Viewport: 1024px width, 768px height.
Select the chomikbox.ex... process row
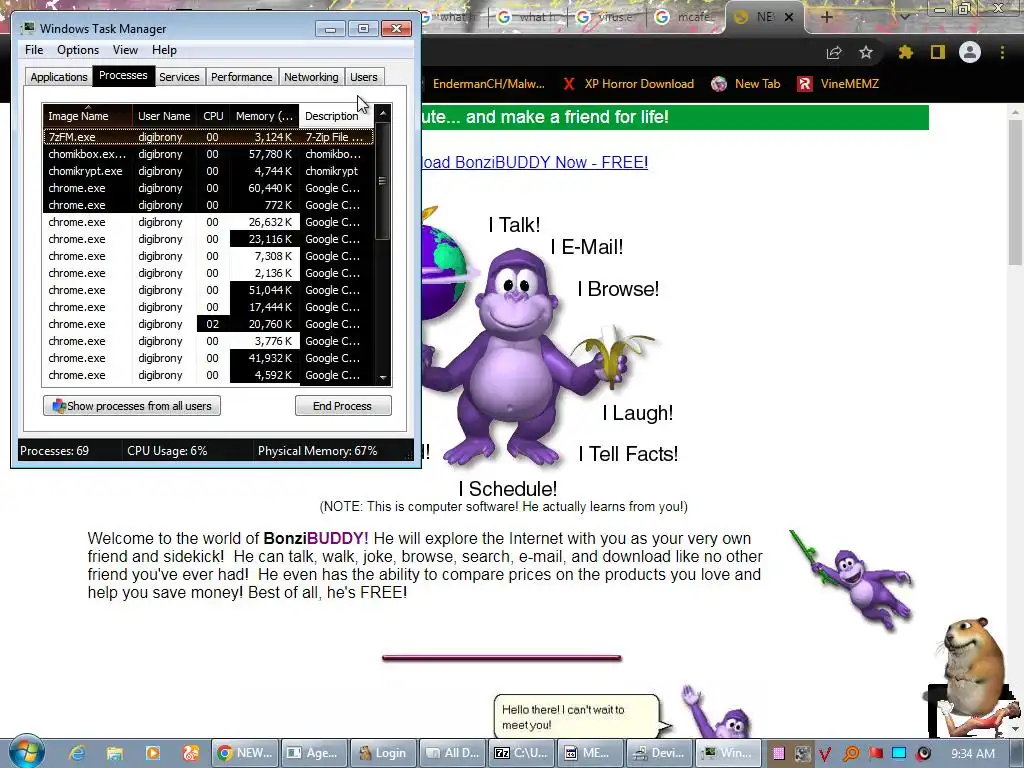tap(208, 154)
